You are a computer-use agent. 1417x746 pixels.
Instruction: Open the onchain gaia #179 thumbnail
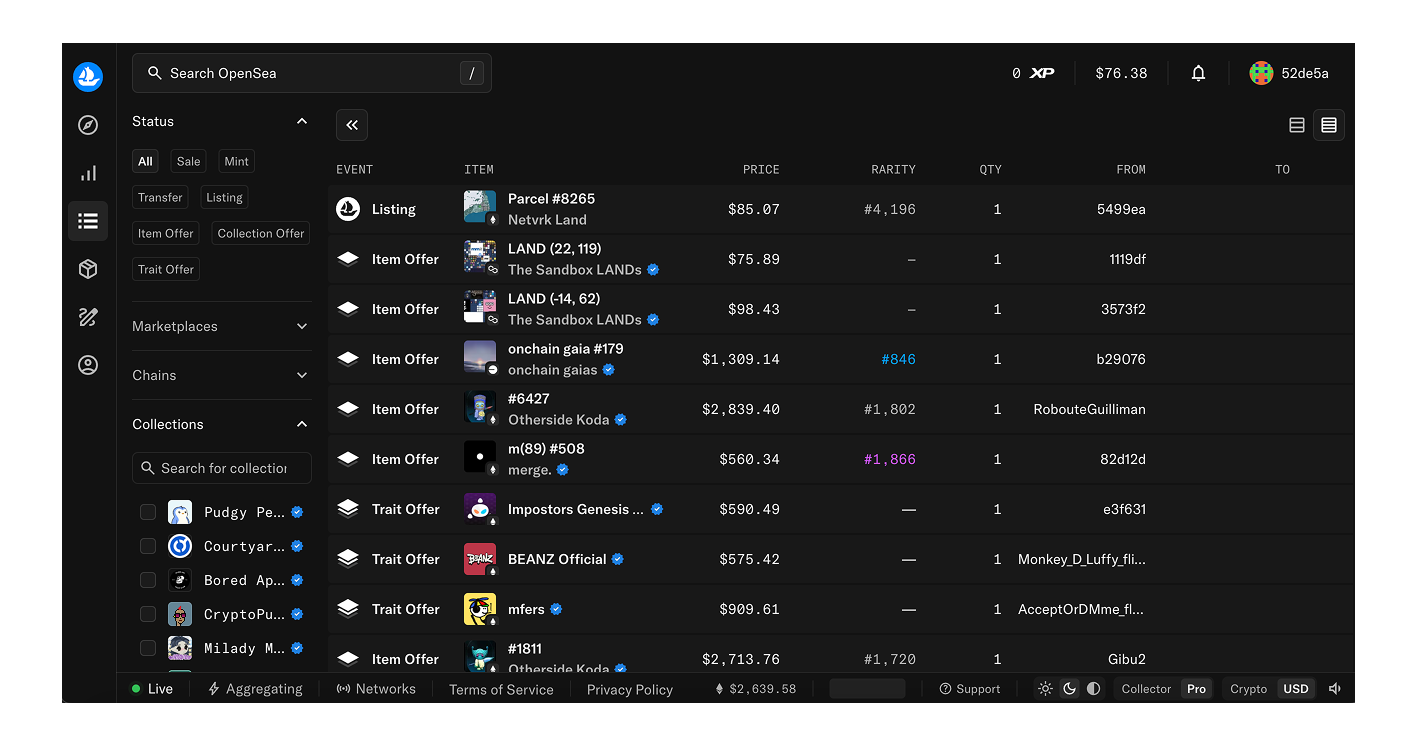480,357
